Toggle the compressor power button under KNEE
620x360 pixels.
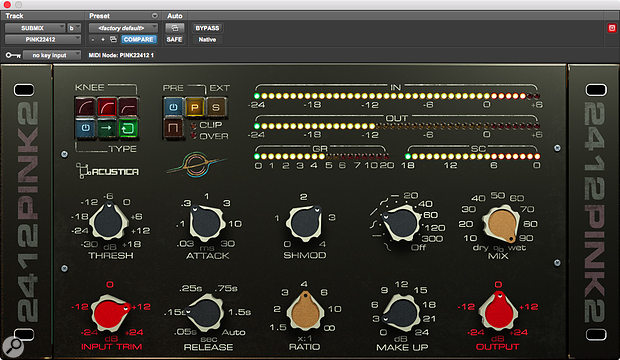[85, 128]
